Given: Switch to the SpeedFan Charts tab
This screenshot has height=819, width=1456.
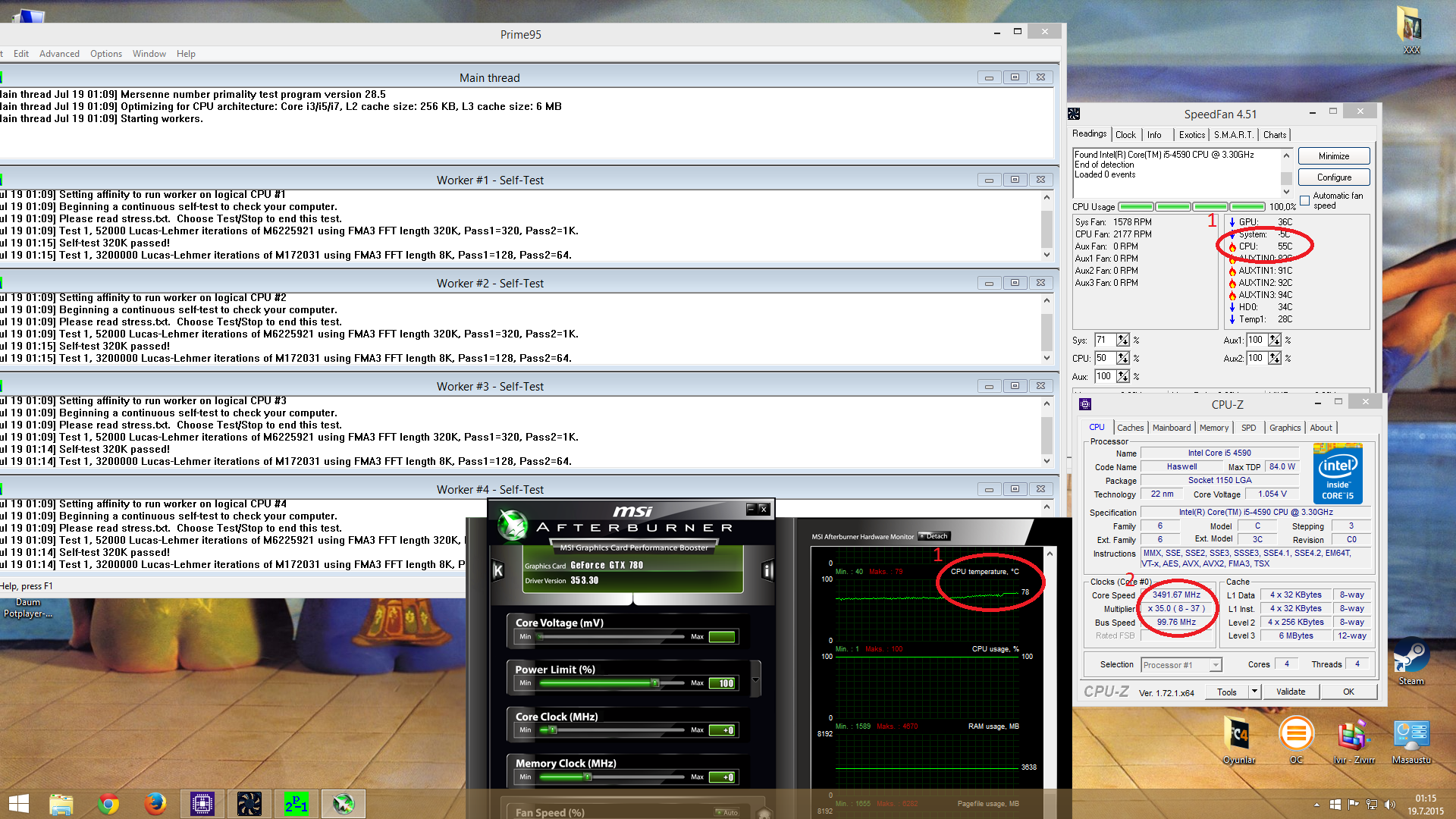Looking at the screenshot, I should (1275, 135).
